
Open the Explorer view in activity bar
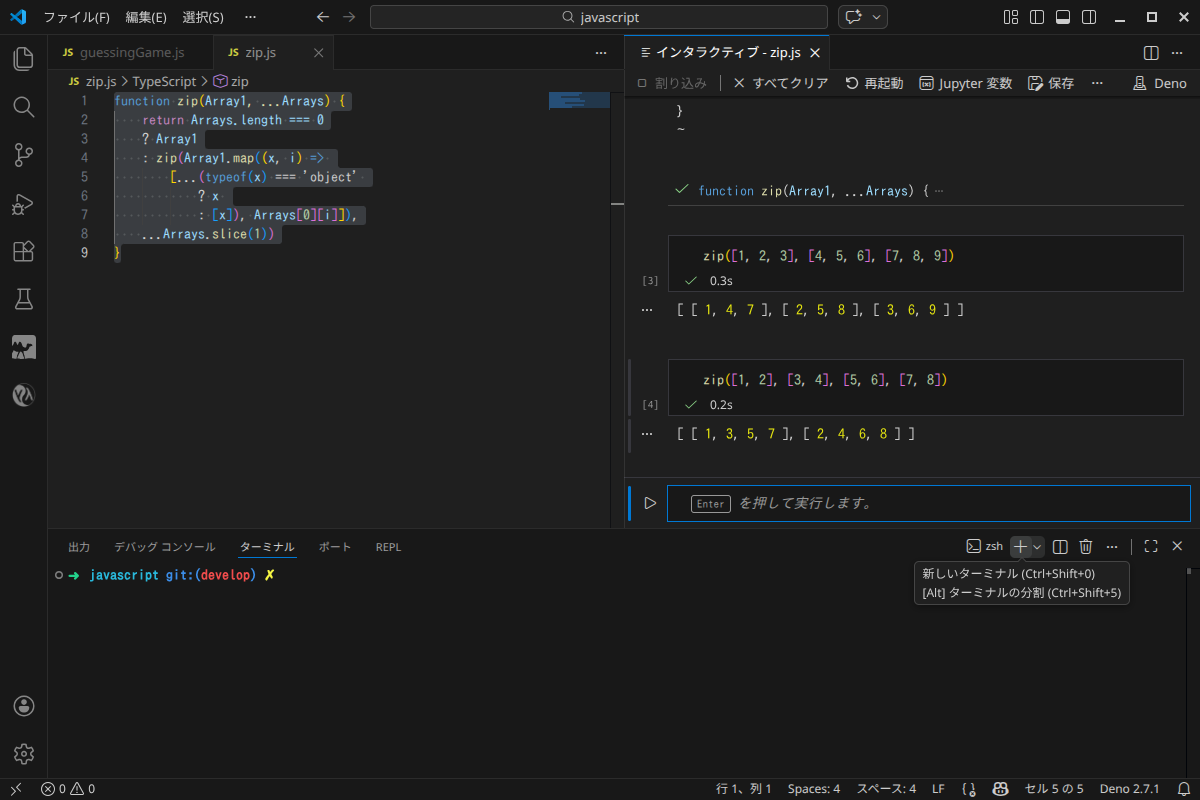click(x=24, y=59)
